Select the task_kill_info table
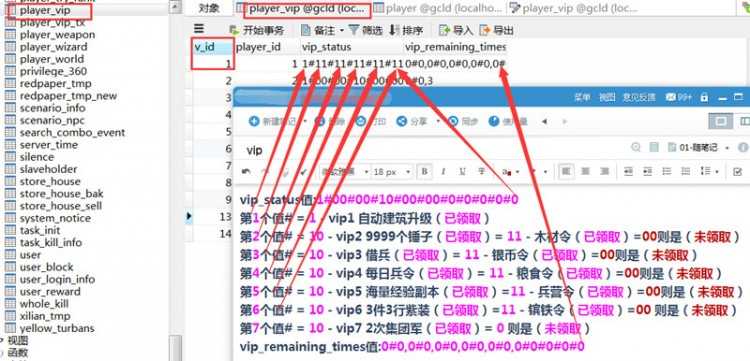The width and height of the screenshot is (750, 361). coord(50,242)
